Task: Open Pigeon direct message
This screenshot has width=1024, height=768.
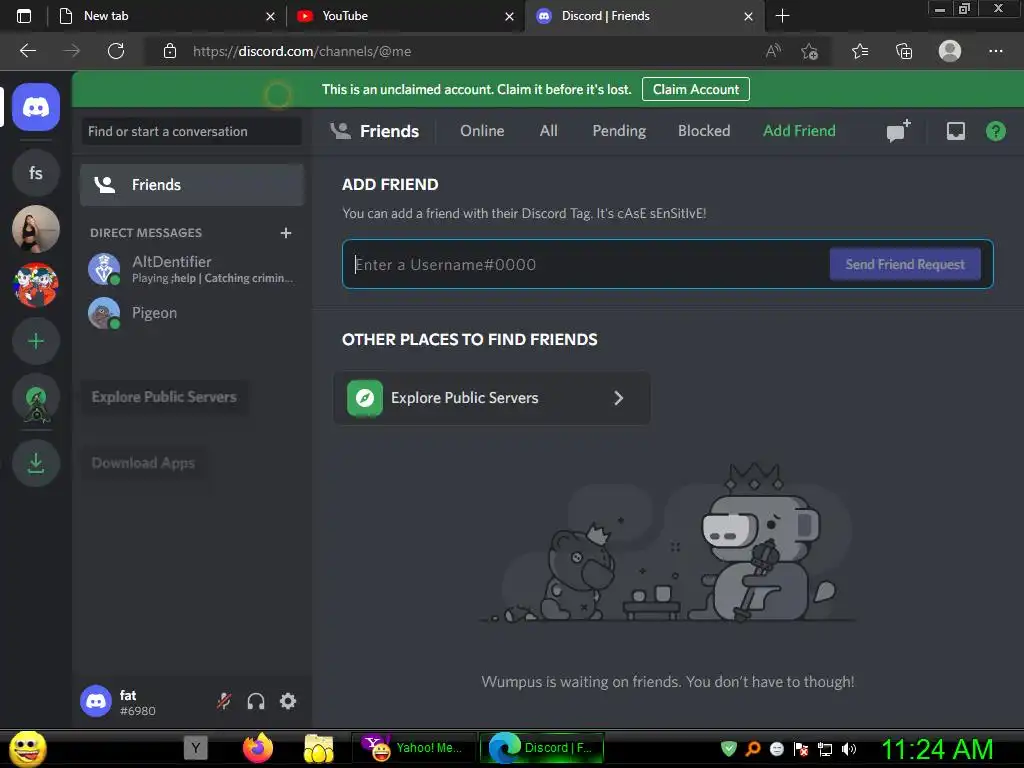Action: point(192,313)
